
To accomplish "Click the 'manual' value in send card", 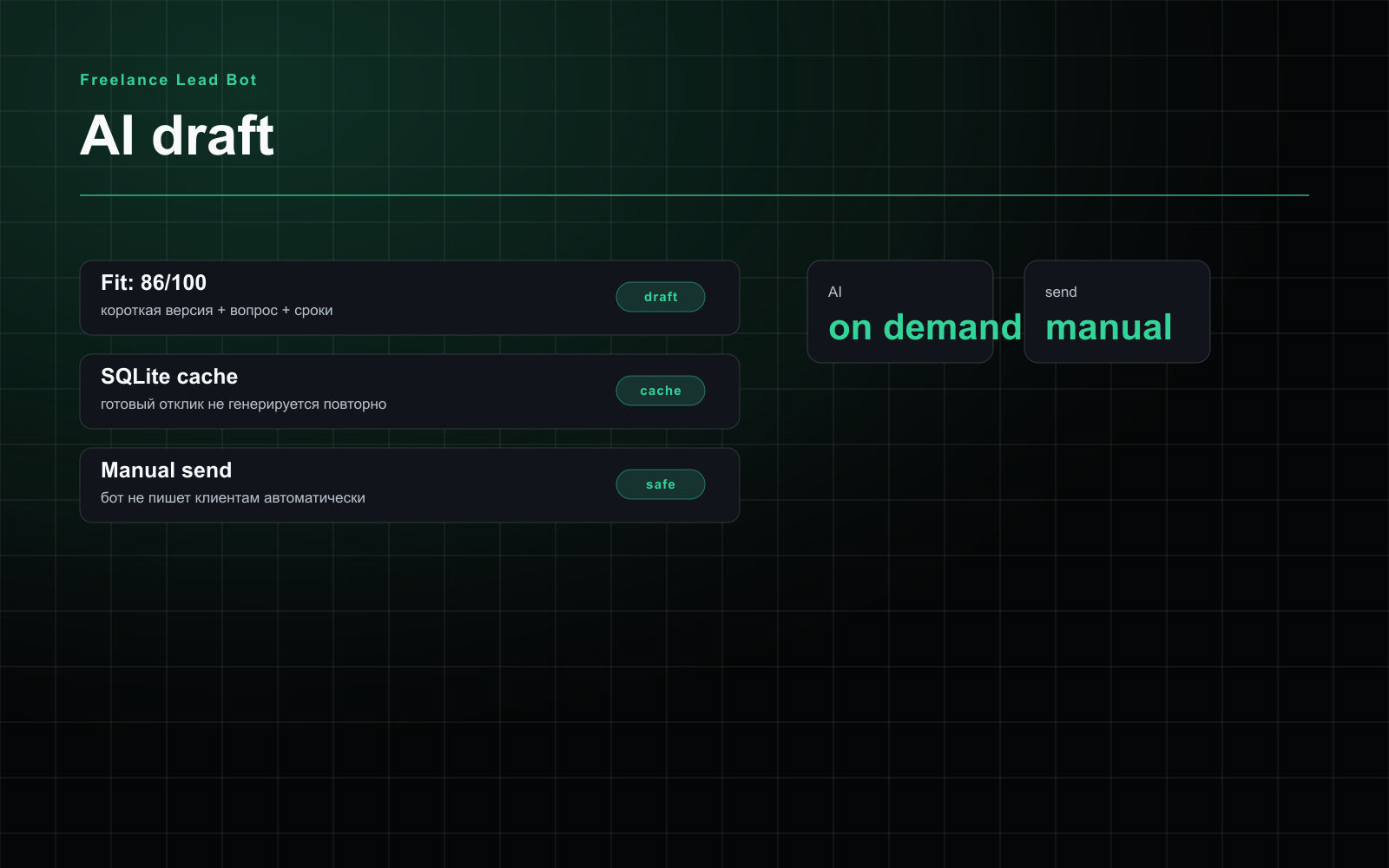I will pyautogui.click(x=1109, y=328).
